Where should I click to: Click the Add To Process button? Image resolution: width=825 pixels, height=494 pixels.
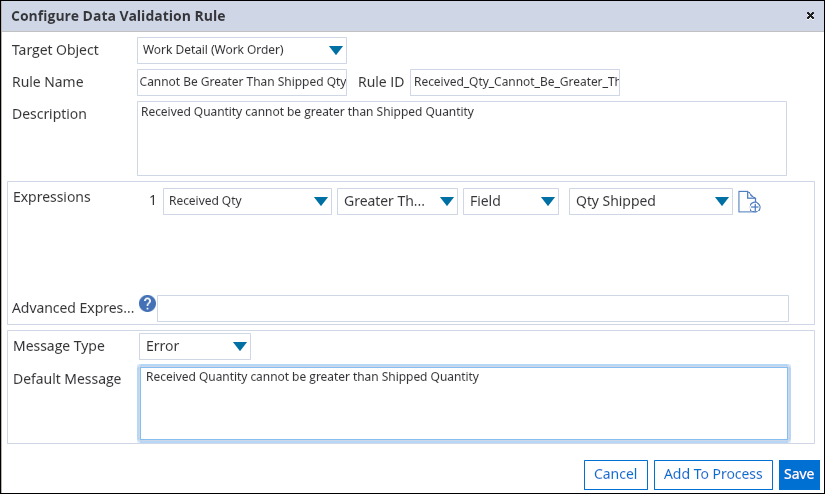(713, 475)
